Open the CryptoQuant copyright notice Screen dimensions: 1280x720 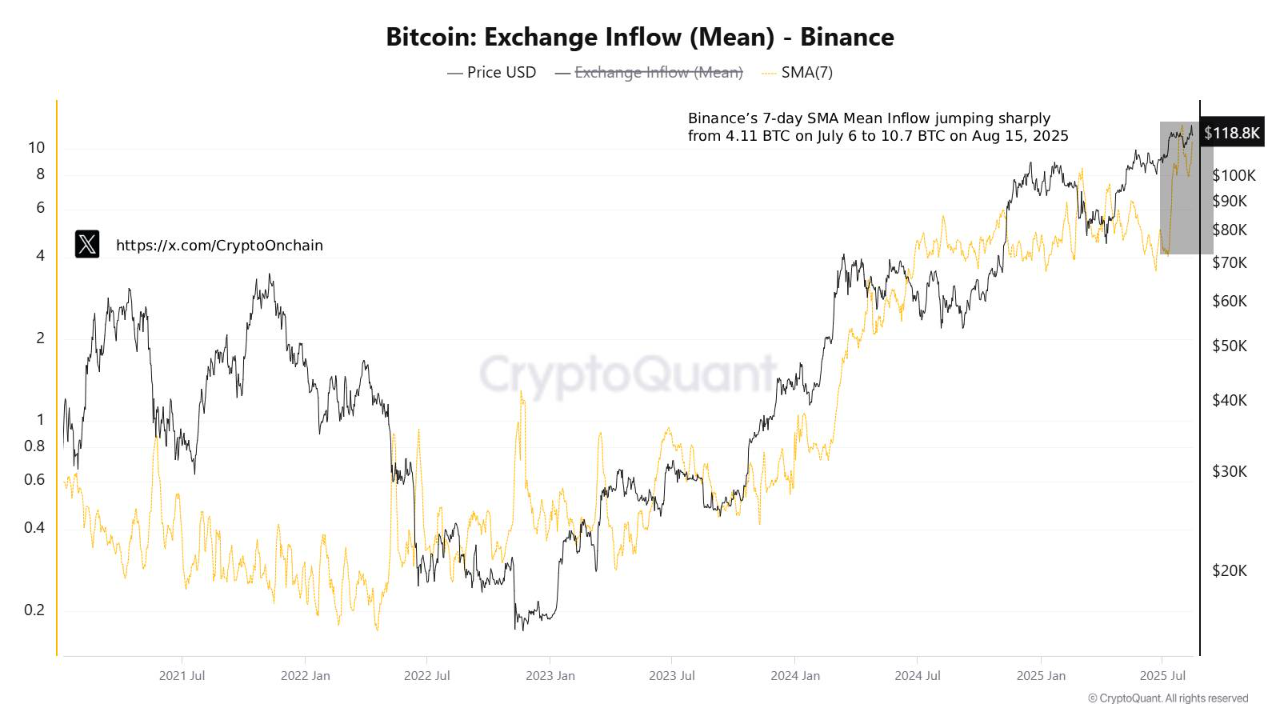point(1167,698)
